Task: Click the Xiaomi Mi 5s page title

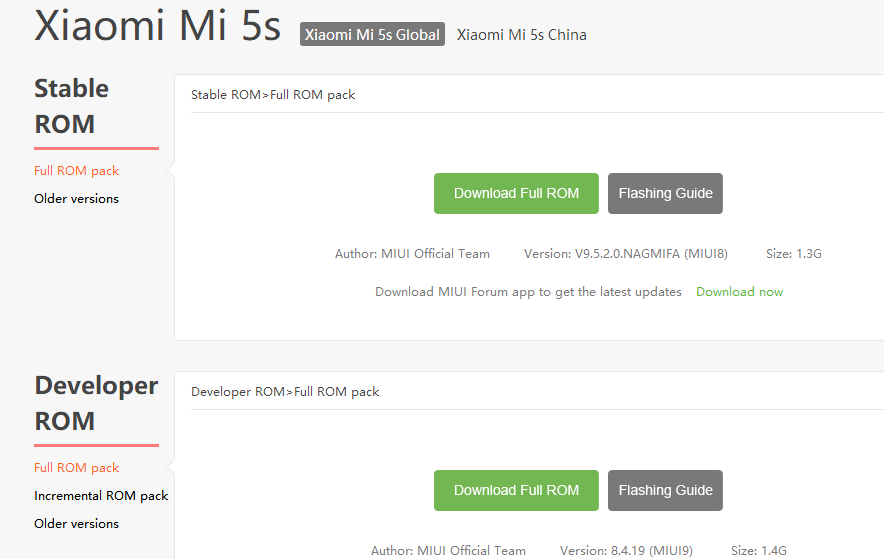Action: [x=157, y=26]
